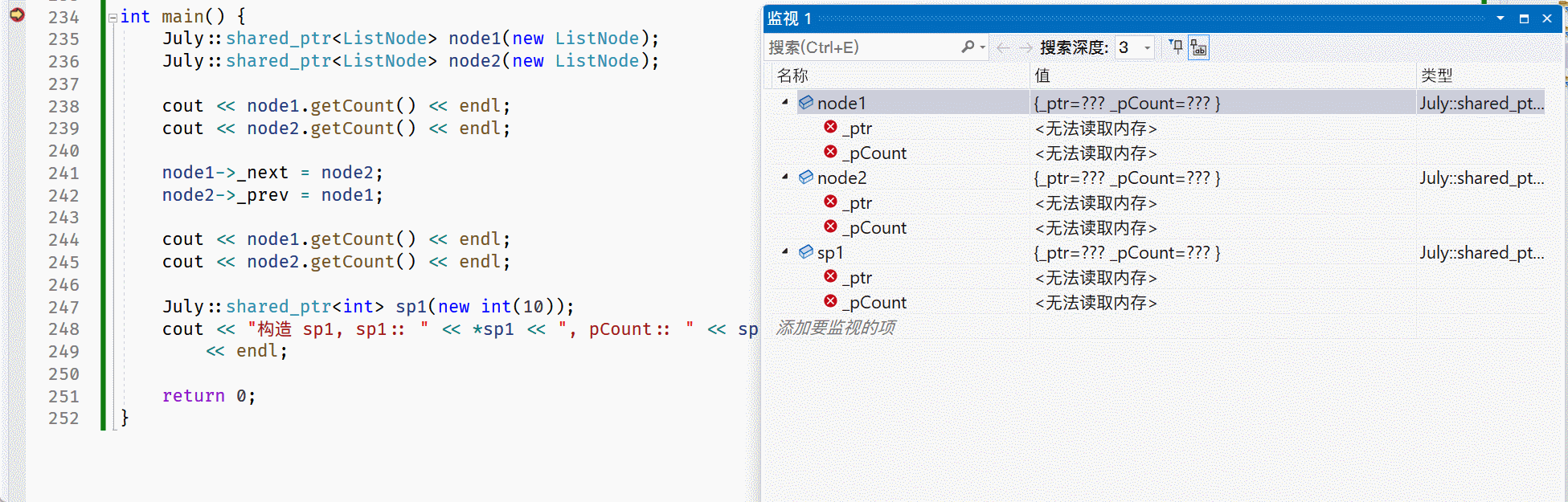Image resolution: width=1568 pixels, height=502 pixels.
Task: Click the search magnifier icon in Watch panel
Action: coord(968,47)
